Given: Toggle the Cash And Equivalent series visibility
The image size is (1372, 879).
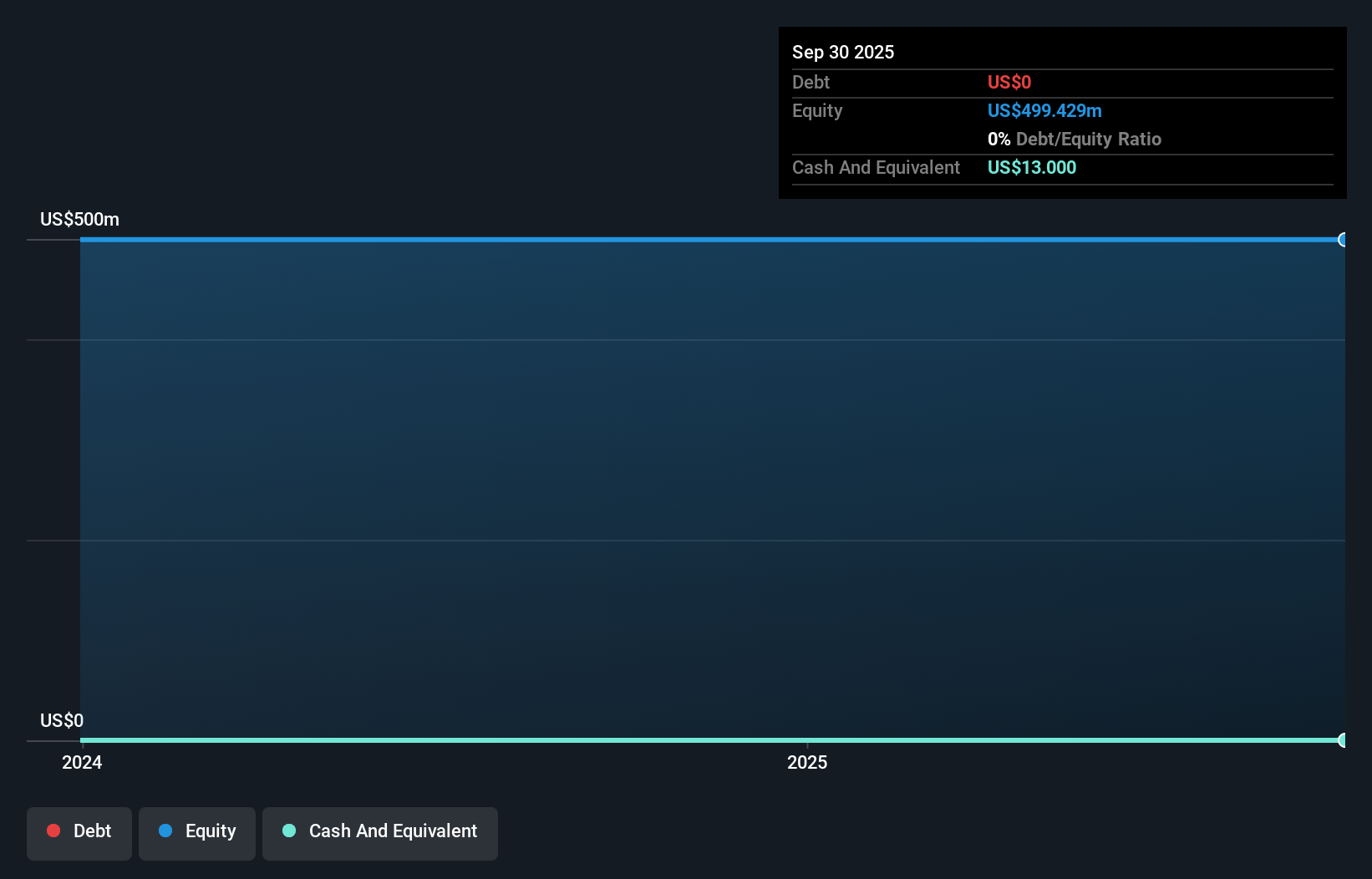Looking at the screenshot, I should pos(379,832).
